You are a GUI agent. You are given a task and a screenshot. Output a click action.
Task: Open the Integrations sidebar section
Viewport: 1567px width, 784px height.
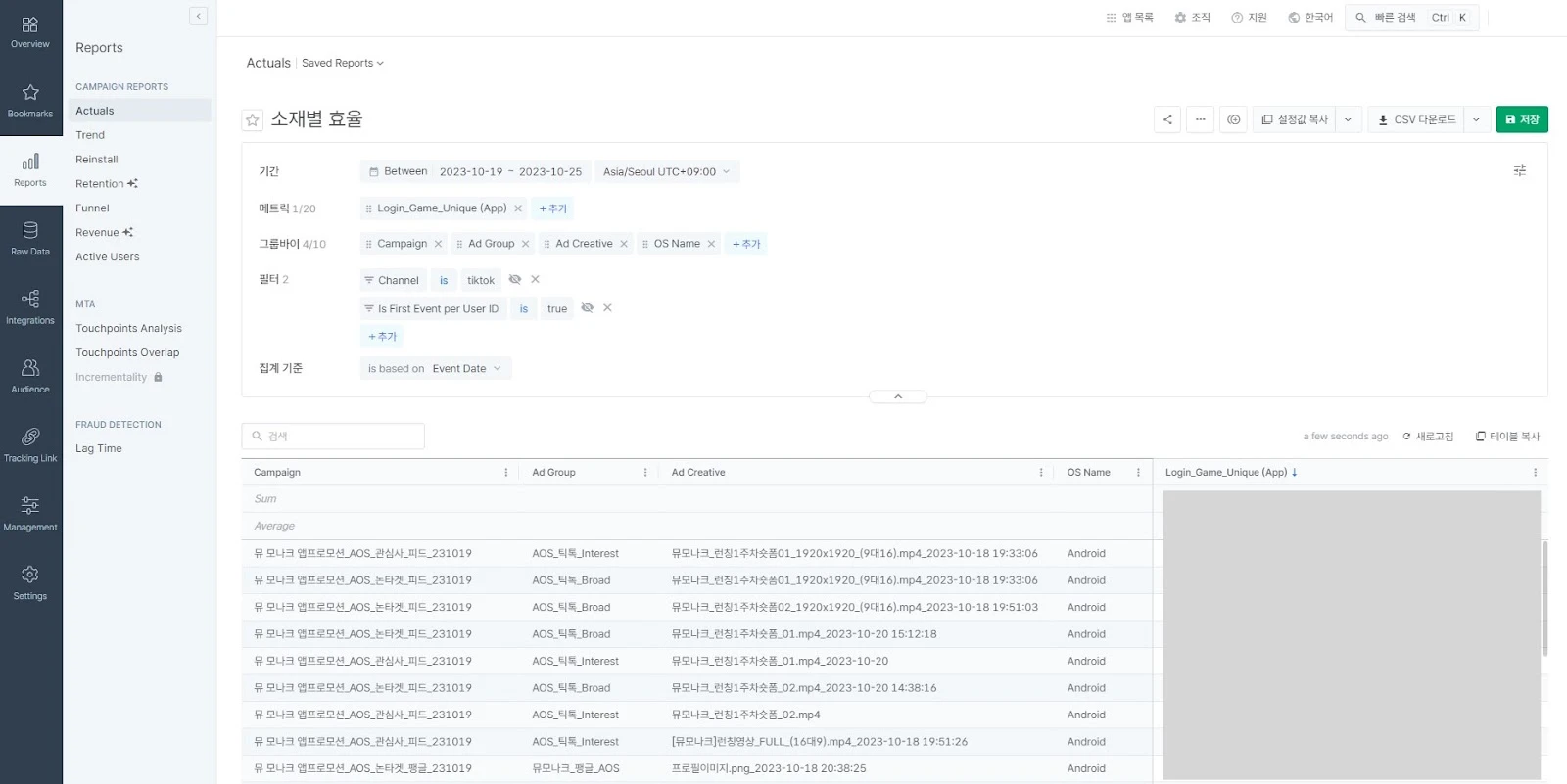pyautogui.click(x=30, y=307)
